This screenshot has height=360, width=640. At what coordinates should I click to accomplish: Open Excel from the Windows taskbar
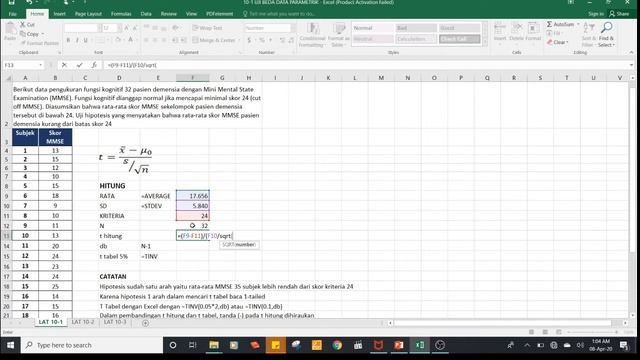(x=420, y=345)
